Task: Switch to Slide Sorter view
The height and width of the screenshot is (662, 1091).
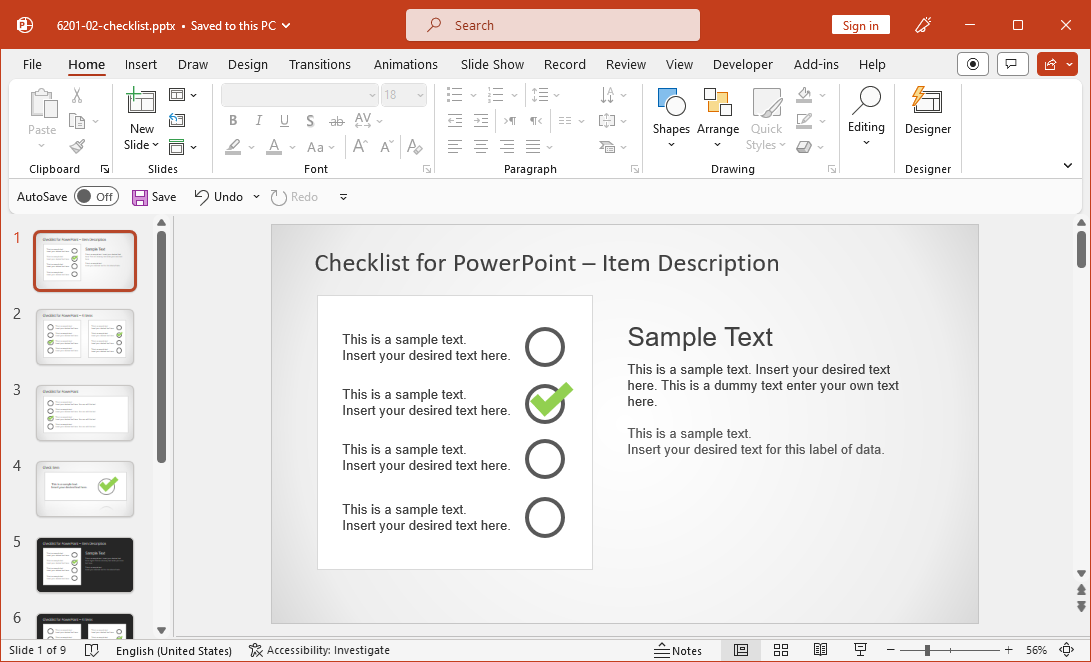Action: pos(781,650)
